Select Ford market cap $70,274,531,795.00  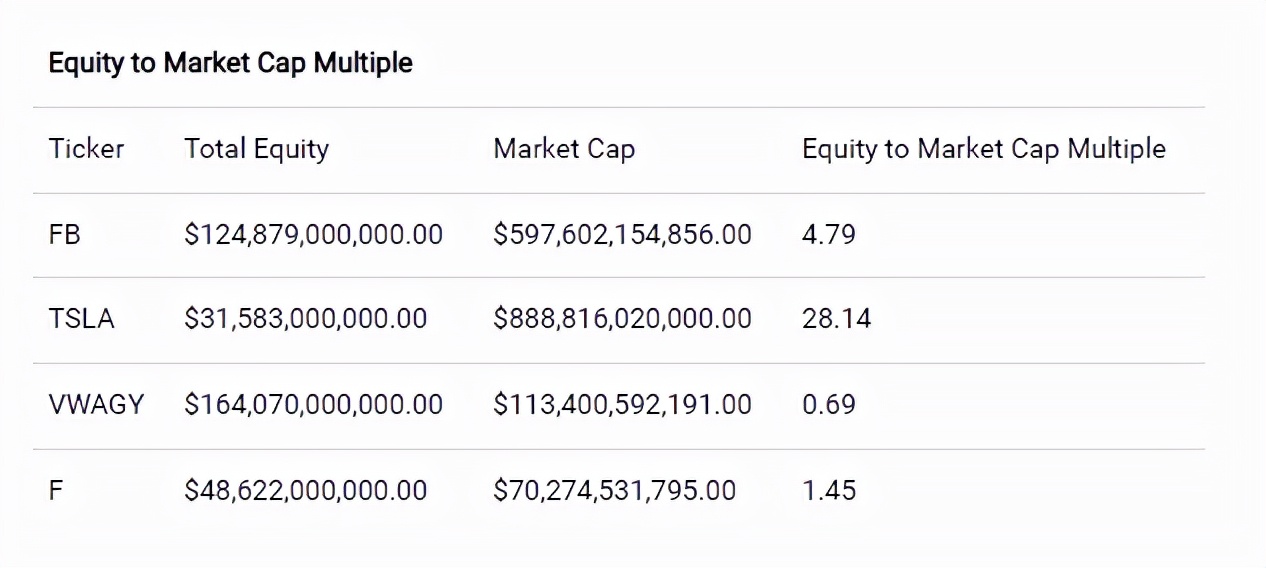tap(614, 490)
